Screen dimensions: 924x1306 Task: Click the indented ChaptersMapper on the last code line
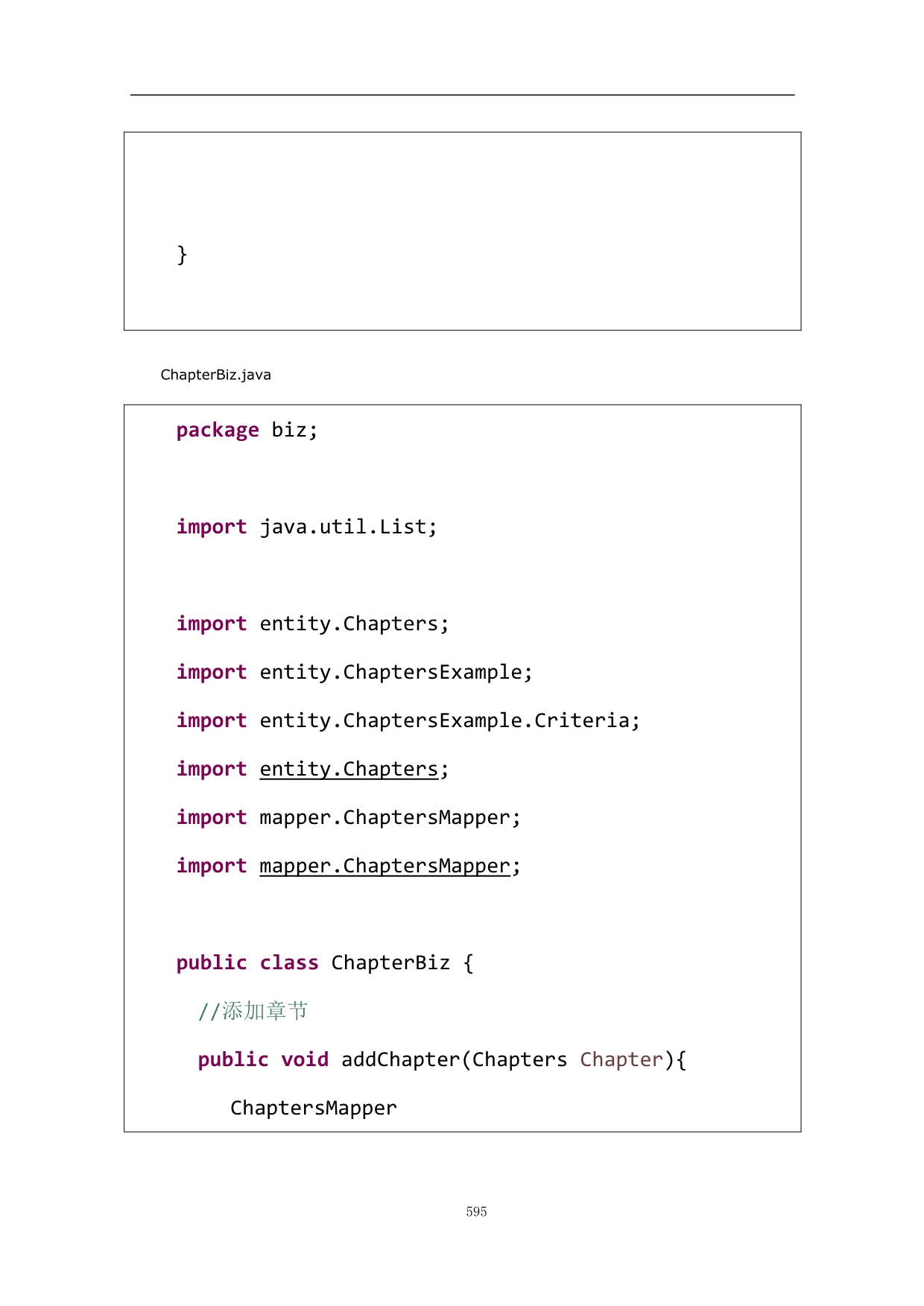[x=313, y=1108]
